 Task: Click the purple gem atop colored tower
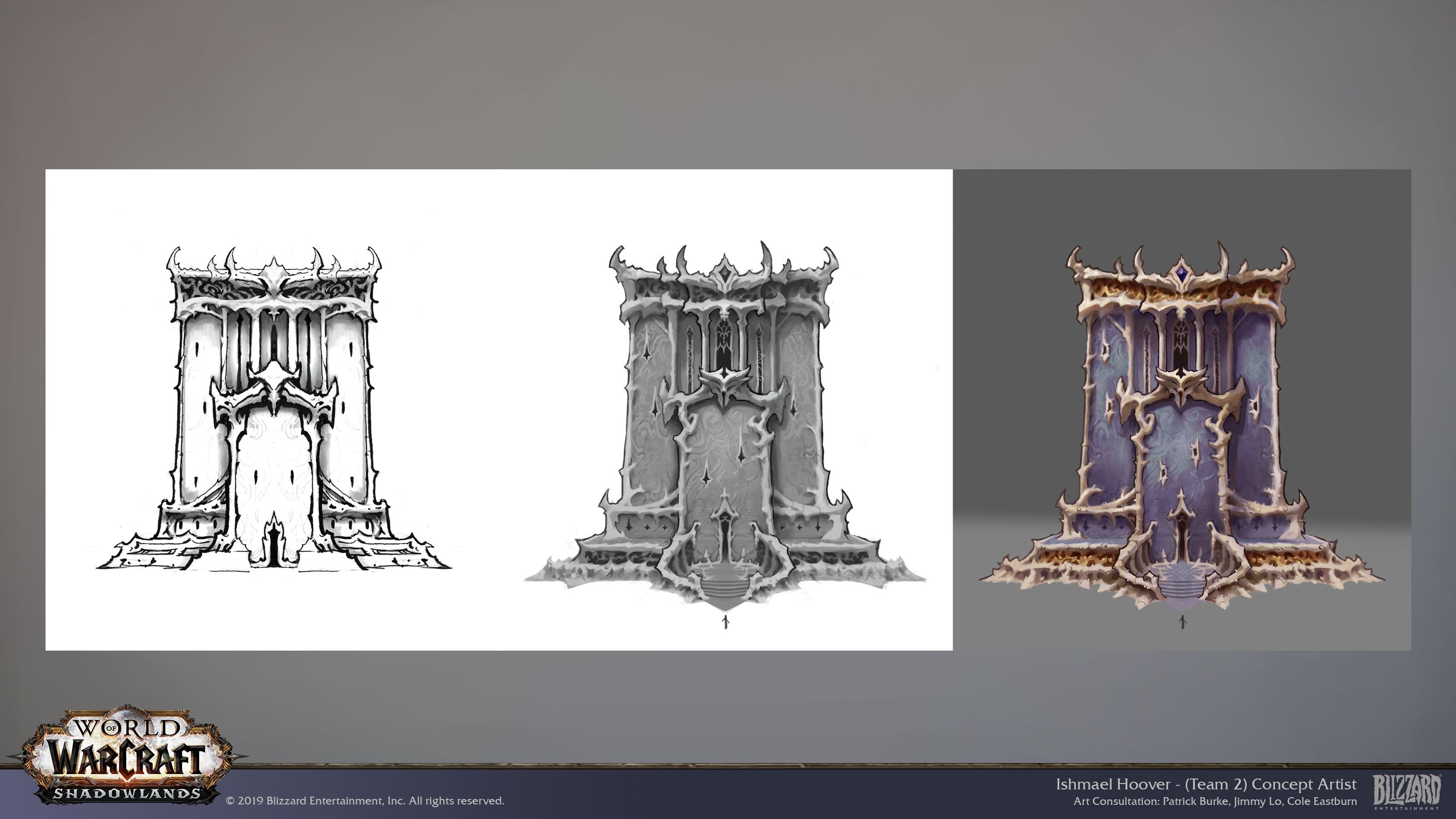coord(1182,275)
